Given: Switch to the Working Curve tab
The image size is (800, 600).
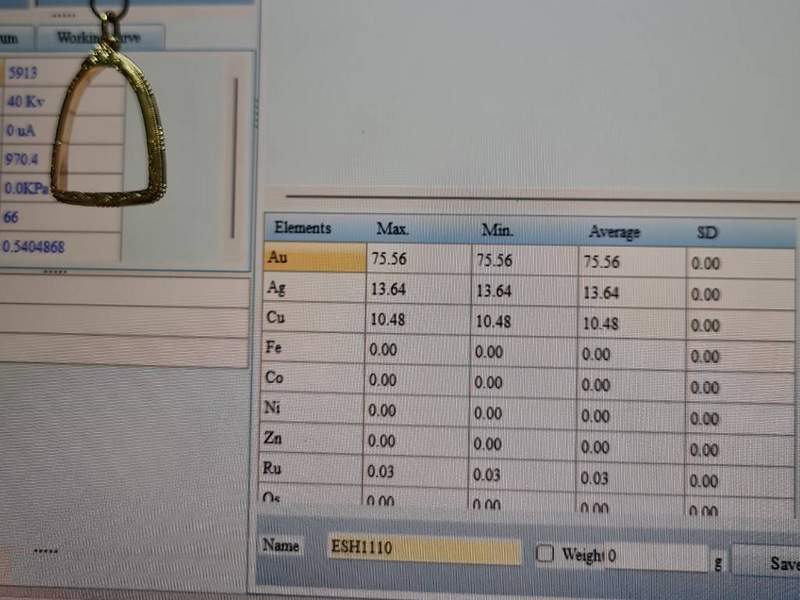Looking at the screenshot, I should [100, 38].
